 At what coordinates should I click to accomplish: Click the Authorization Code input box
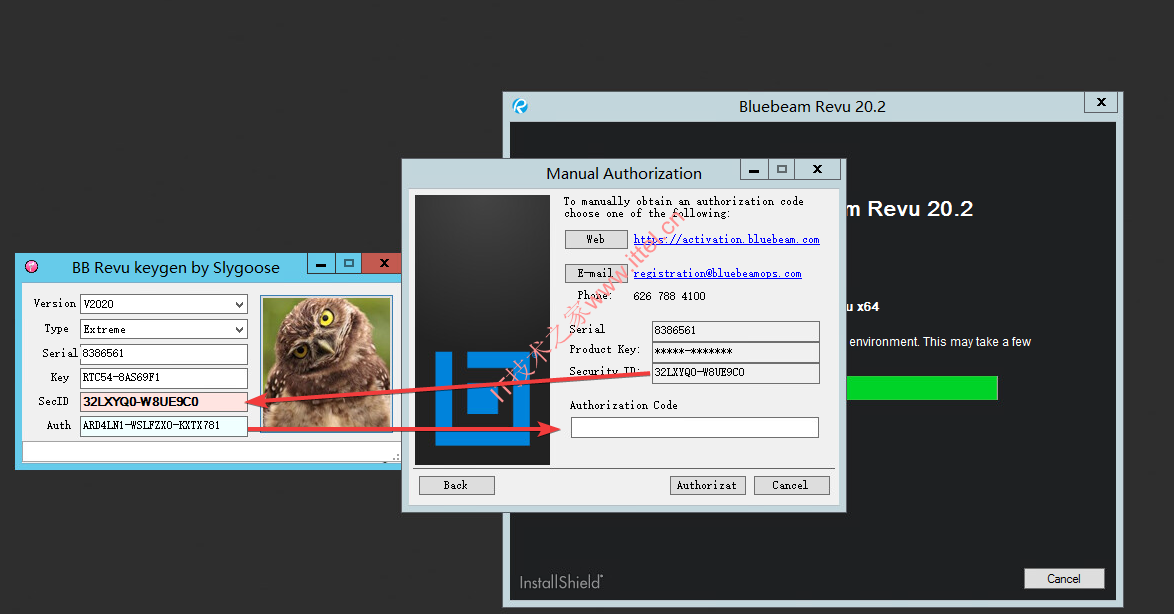[695, 428]
